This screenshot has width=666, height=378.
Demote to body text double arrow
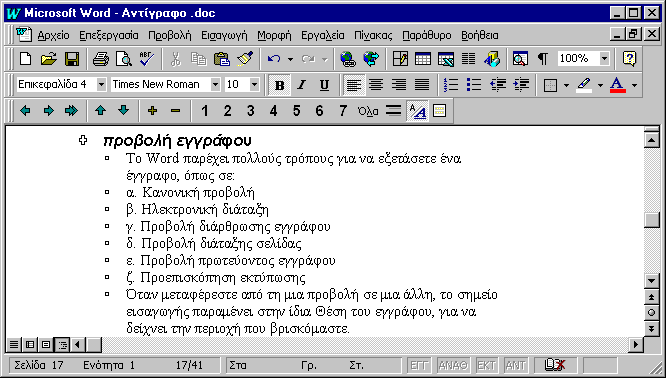point(71,111)
